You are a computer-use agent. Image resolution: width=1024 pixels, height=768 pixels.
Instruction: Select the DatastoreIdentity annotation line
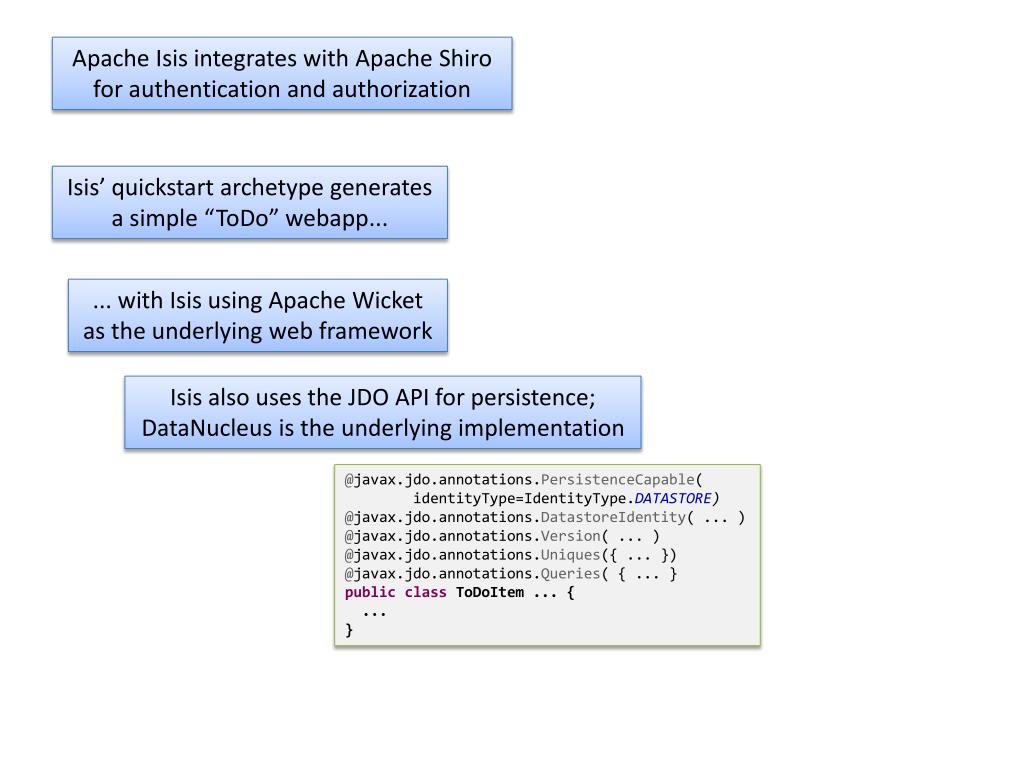pos(545,517)
